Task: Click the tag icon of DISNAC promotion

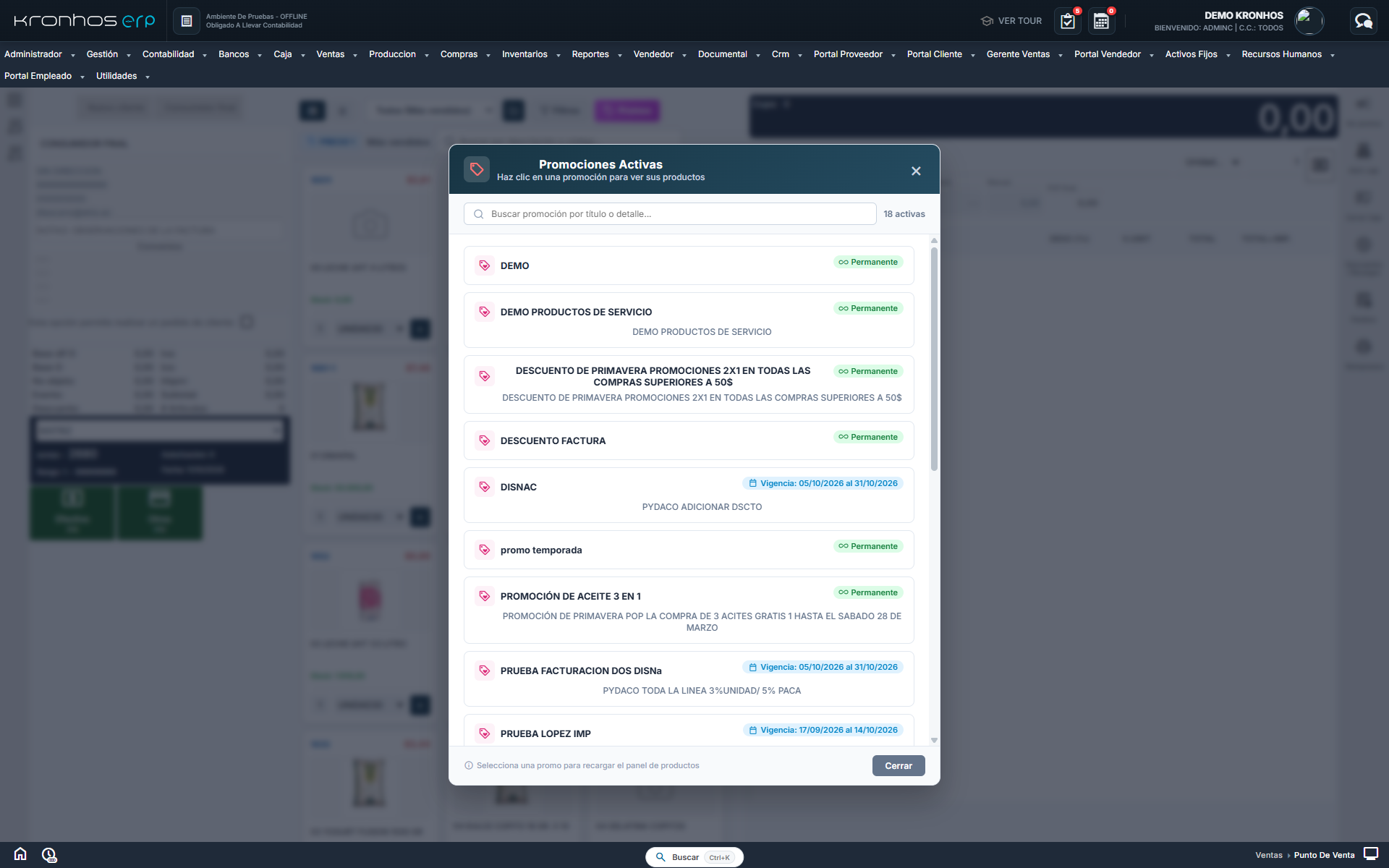Action: pos(485,487)
